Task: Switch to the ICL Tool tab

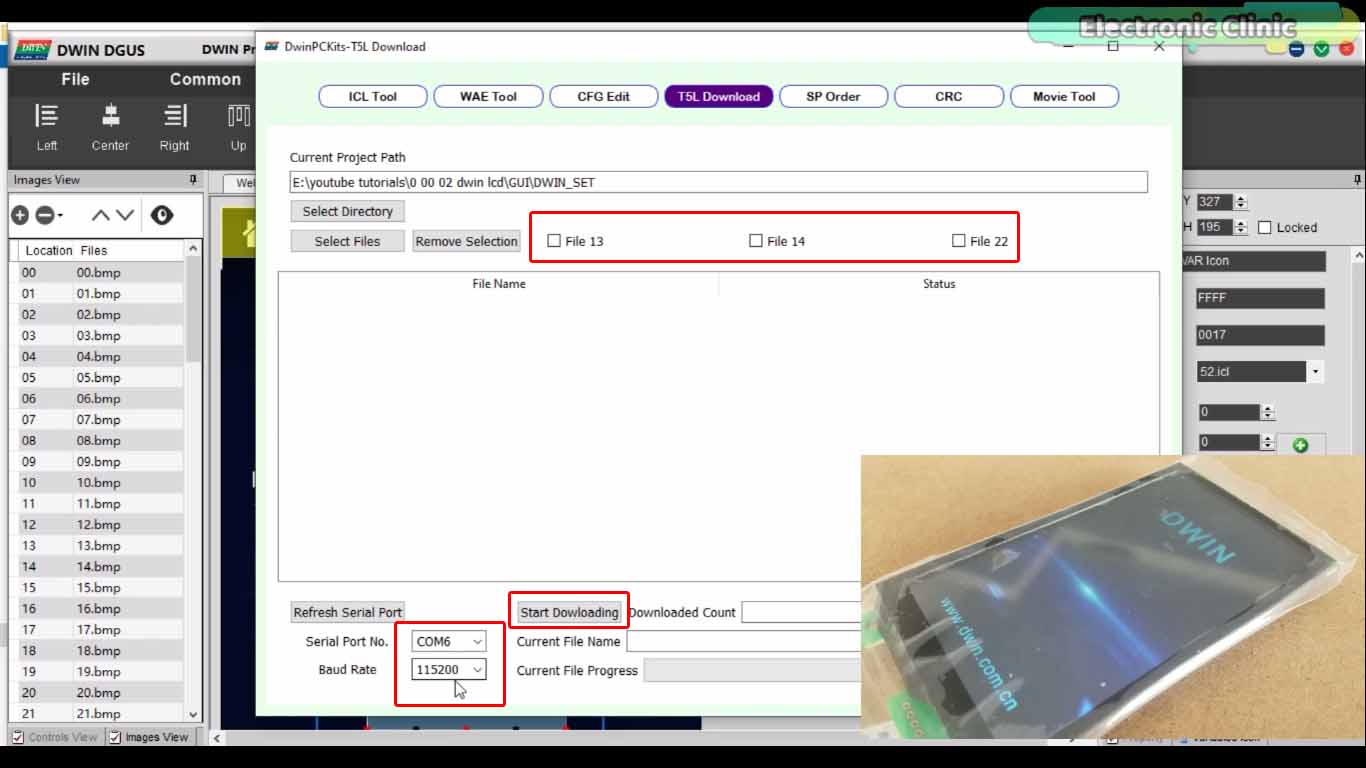Action: coord(373,96)
